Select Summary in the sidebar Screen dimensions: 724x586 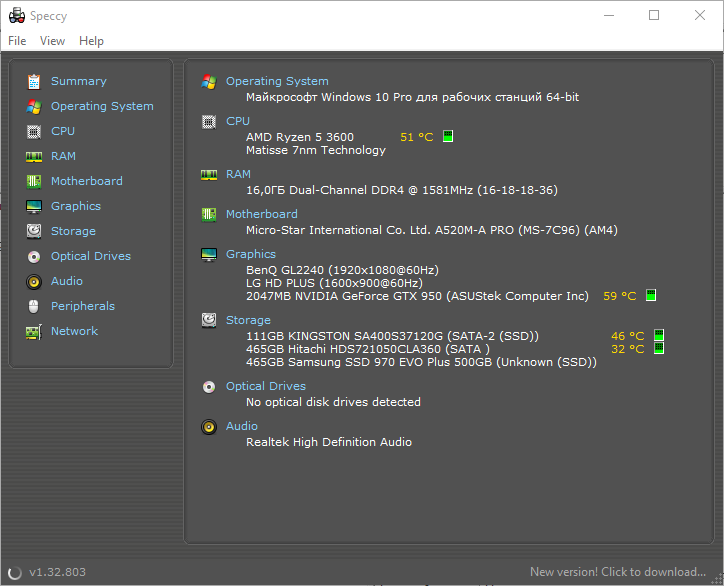pos(78,81)
